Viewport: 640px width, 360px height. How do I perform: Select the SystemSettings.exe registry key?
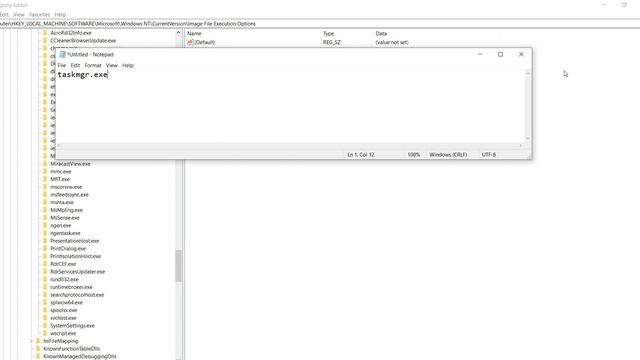coord(72,326)
